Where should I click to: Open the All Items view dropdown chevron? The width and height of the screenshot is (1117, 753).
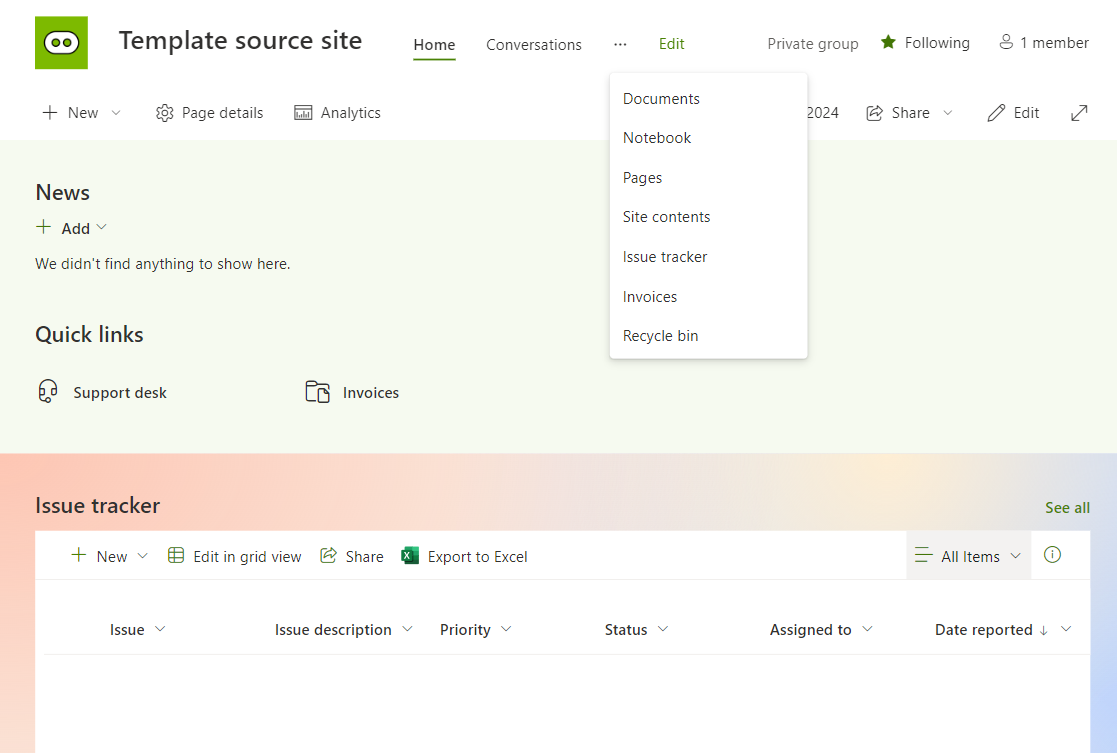tap(1016, 556)
